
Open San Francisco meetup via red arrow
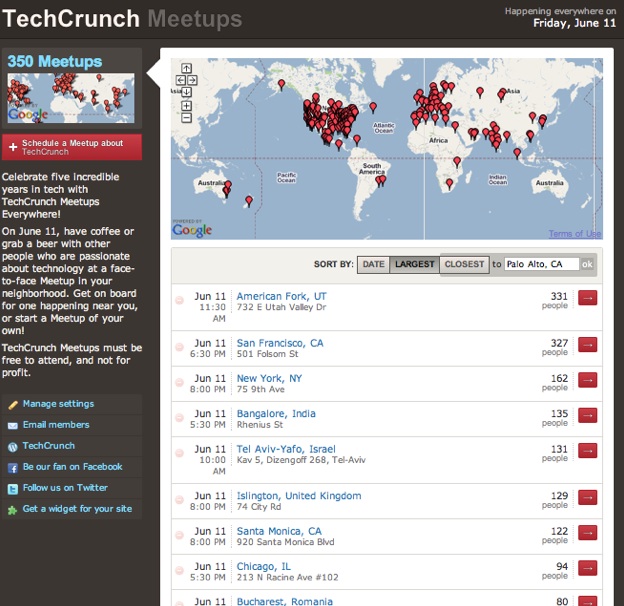tap(587, 345)
